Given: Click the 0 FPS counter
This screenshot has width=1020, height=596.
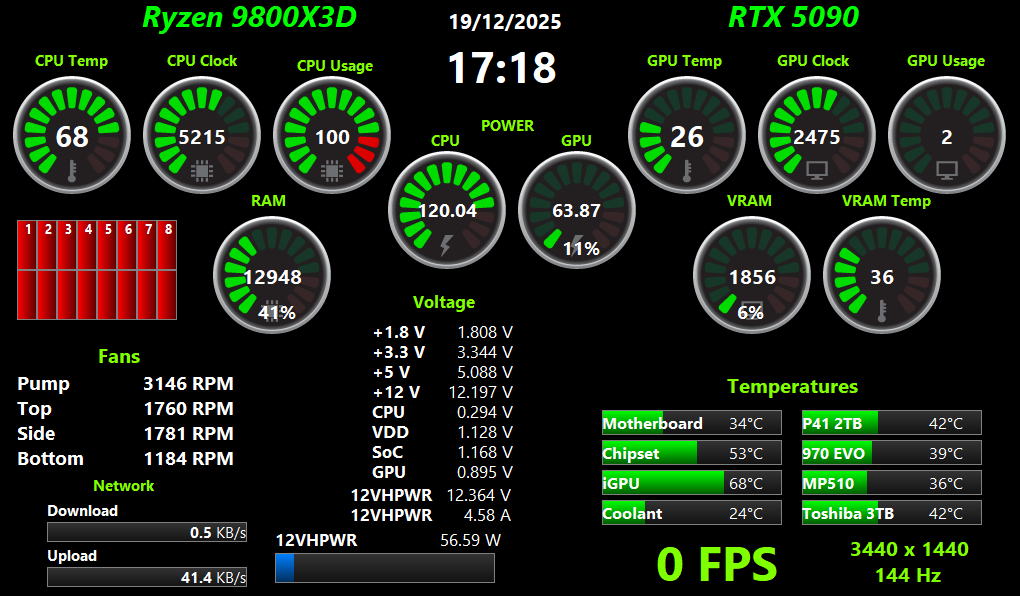Looking at the screenshot, I should pyautogui.click(x=717, y=564).
